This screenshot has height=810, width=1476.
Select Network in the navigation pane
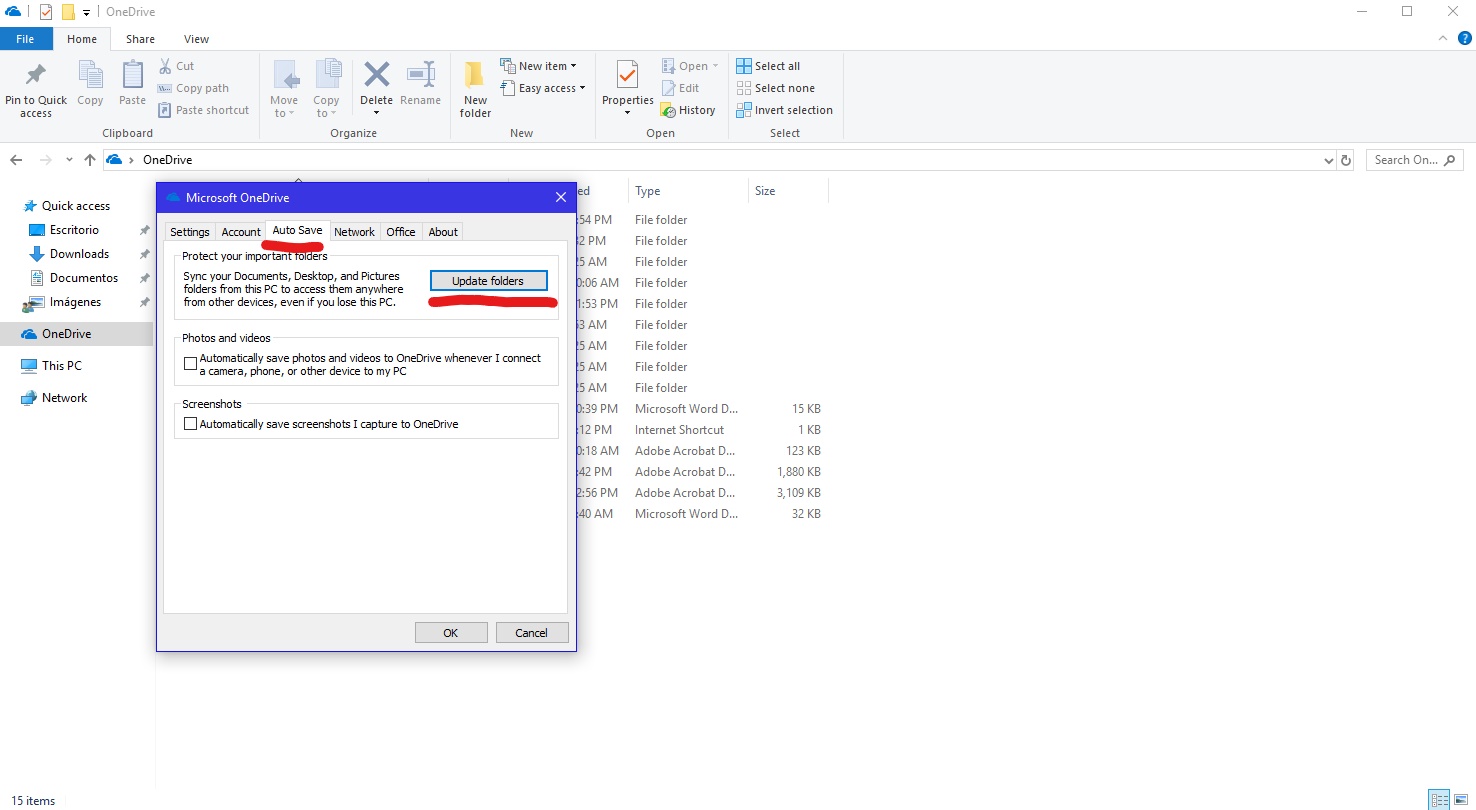pos(64,398)
